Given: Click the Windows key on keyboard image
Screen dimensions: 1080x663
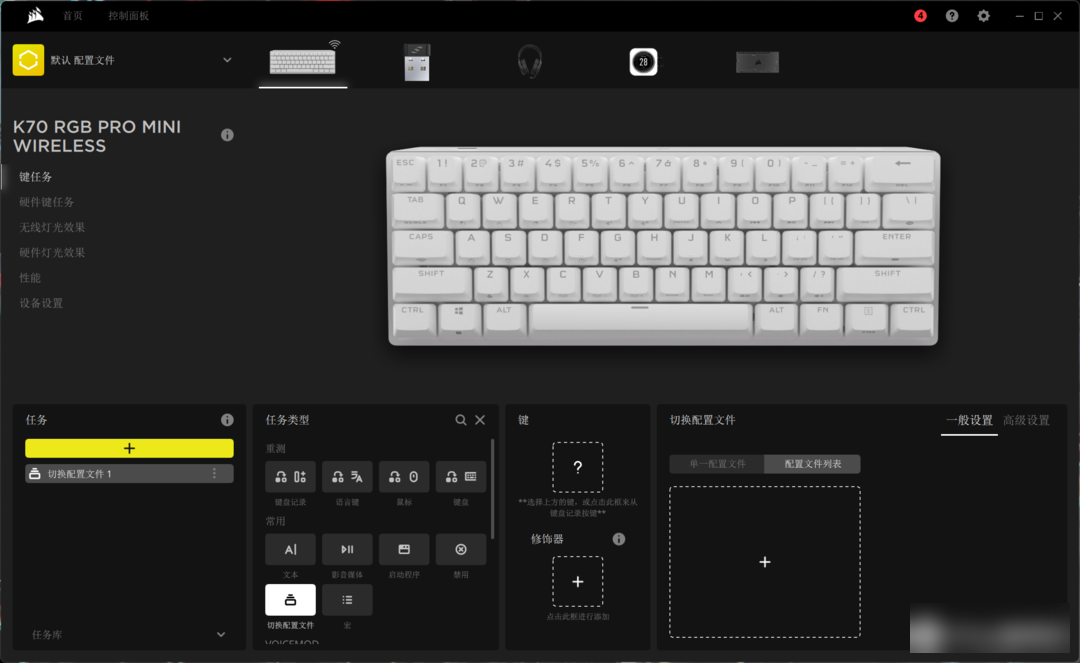Looking at the screenshot, I should (x=459, y=319).
